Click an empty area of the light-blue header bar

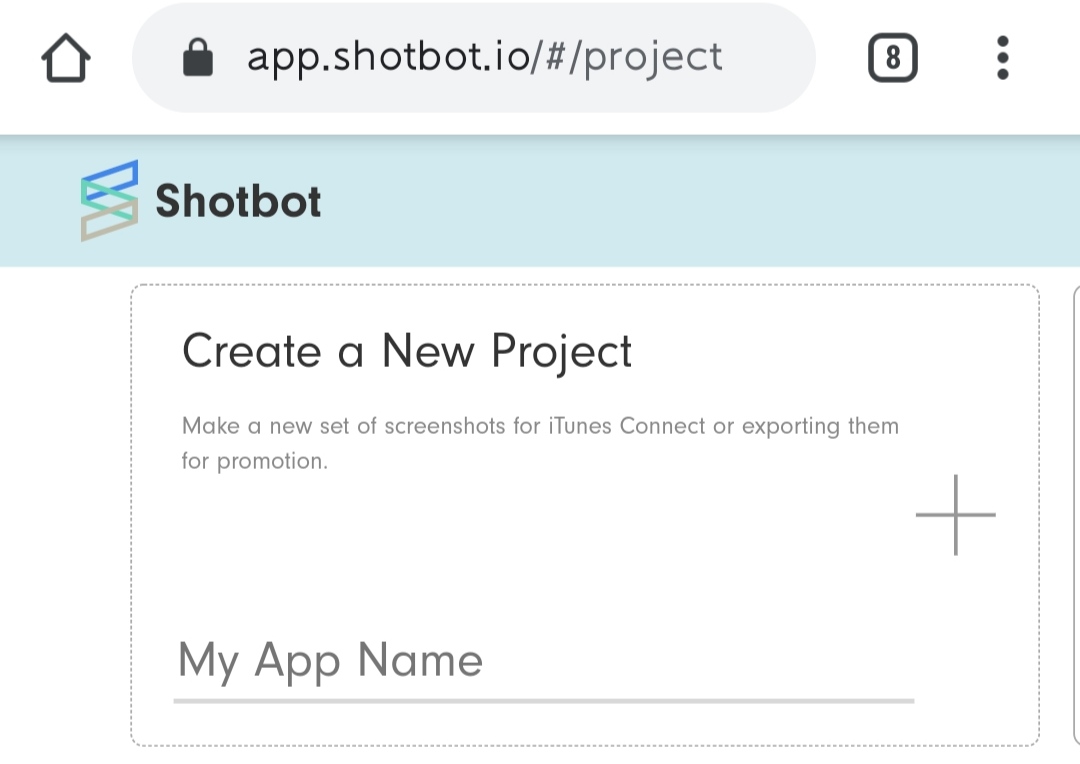(x=689, y=200)
